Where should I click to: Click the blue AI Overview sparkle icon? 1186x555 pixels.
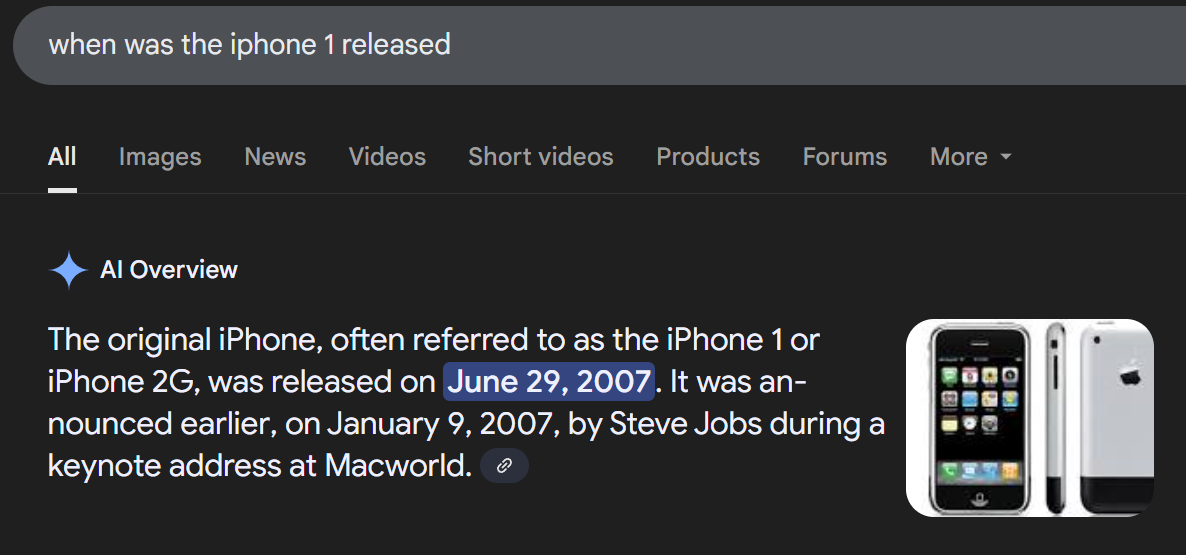(x=69, y=270)
